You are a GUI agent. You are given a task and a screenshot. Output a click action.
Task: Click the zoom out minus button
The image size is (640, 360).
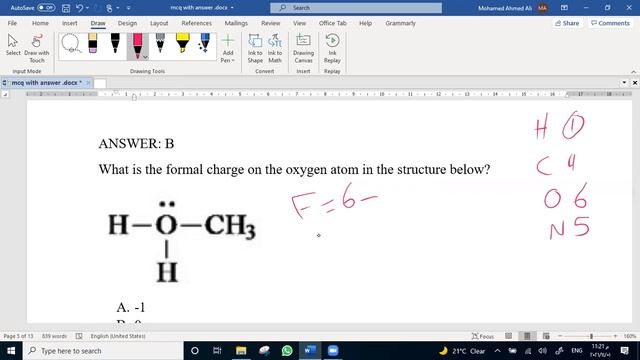(560, 336)
